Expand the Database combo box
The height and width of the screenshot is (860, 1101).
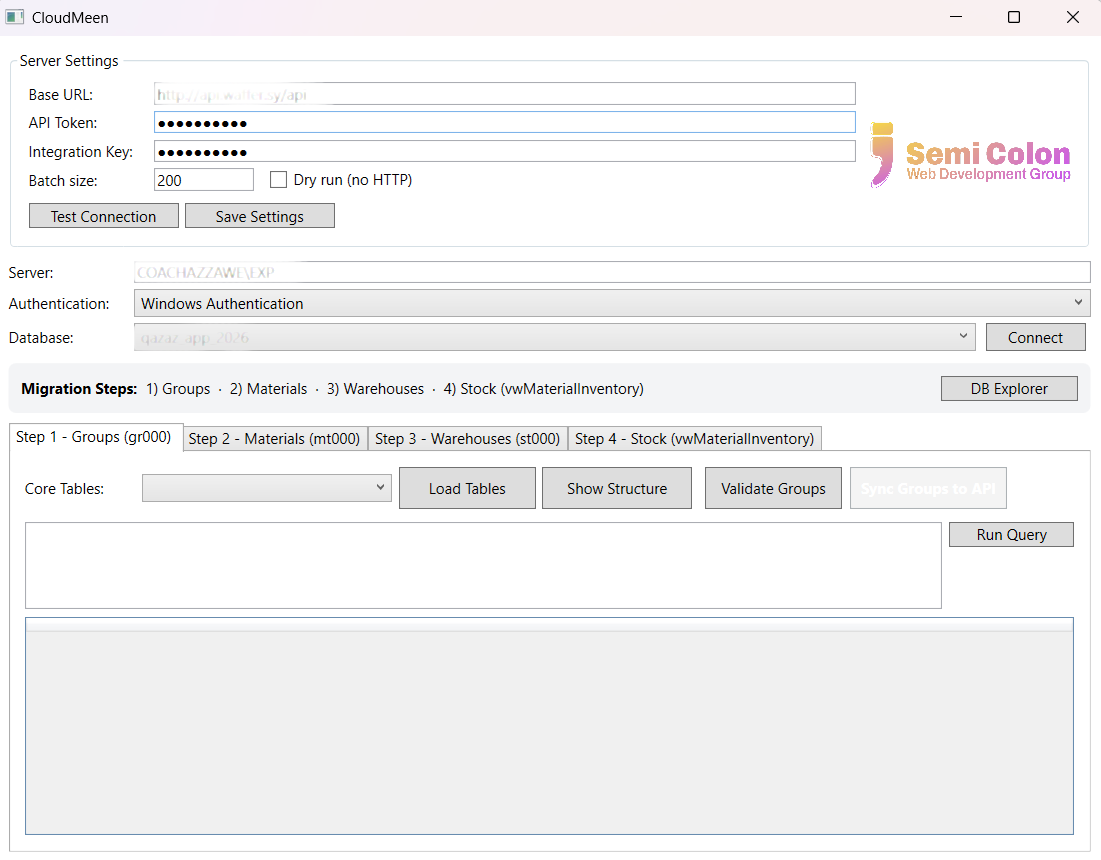coord(554,337)
